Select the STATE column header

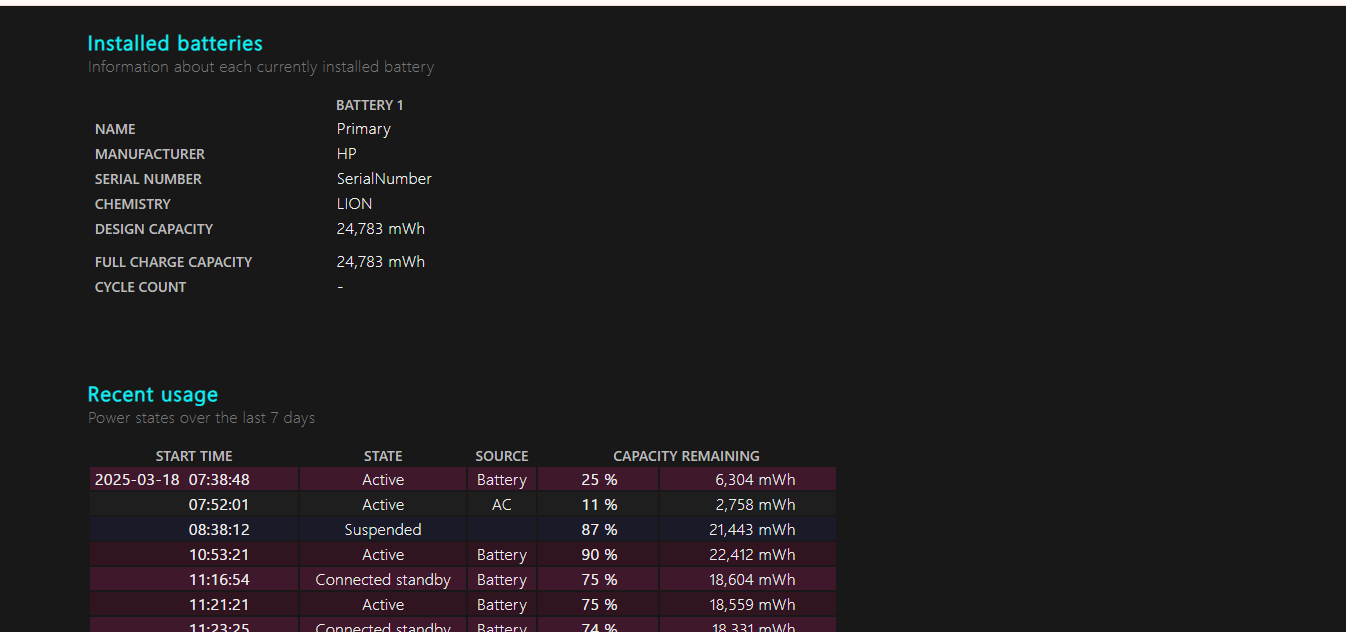coord(383,456)
